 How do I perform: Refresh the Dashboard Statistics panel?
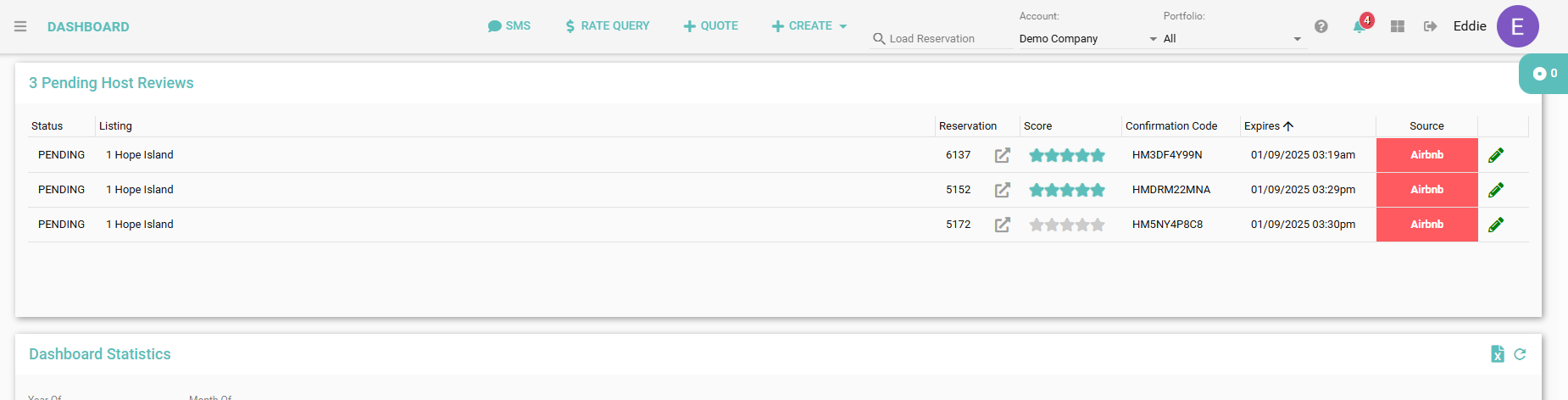[x=1520, y=354]
